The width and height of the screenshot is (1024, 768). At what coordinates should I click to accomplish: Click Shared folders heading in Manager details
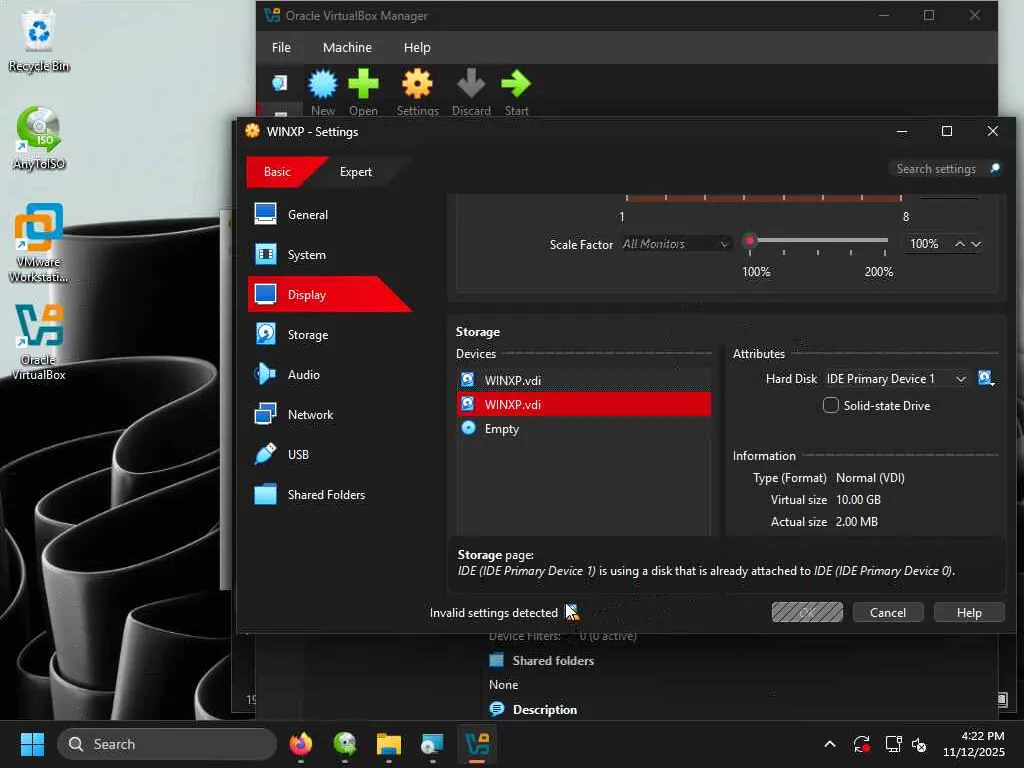553,660
